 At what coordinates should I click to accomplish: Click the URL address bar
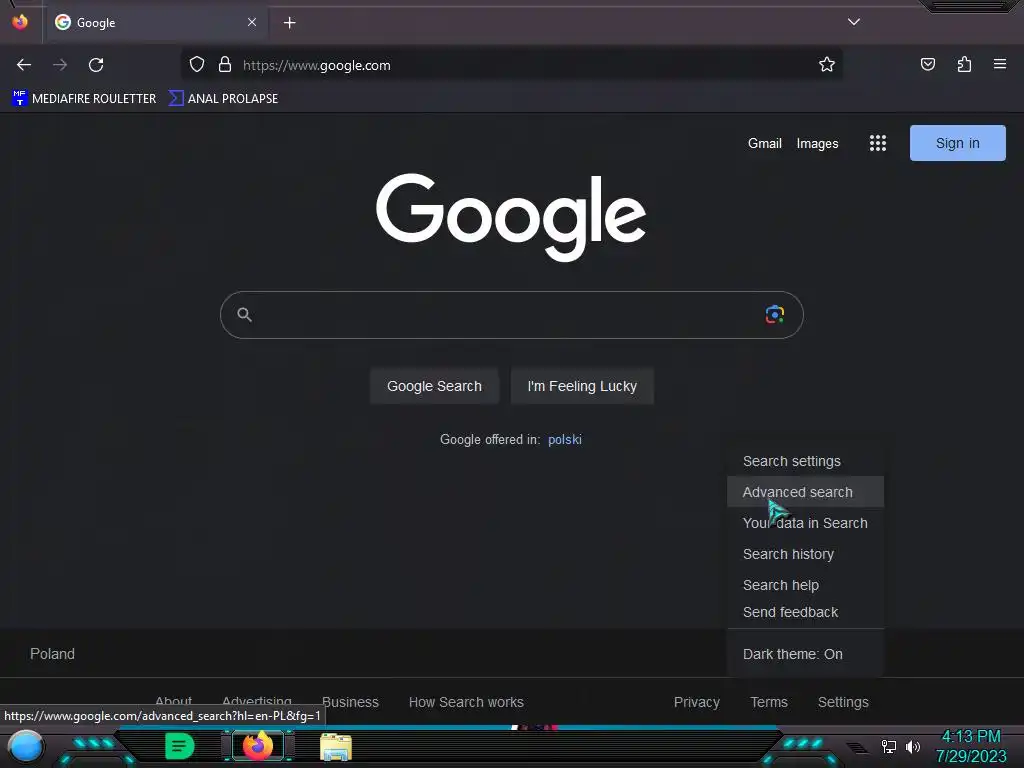point(511,65)
